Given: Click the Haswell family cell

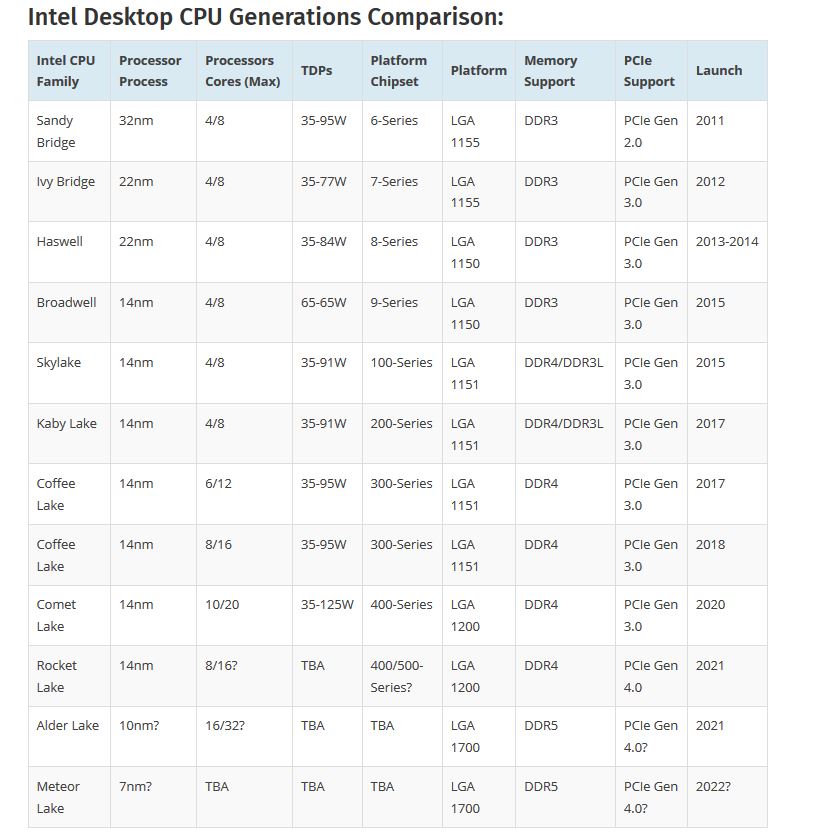Looking at the screenshot, I should pos(59,242).
